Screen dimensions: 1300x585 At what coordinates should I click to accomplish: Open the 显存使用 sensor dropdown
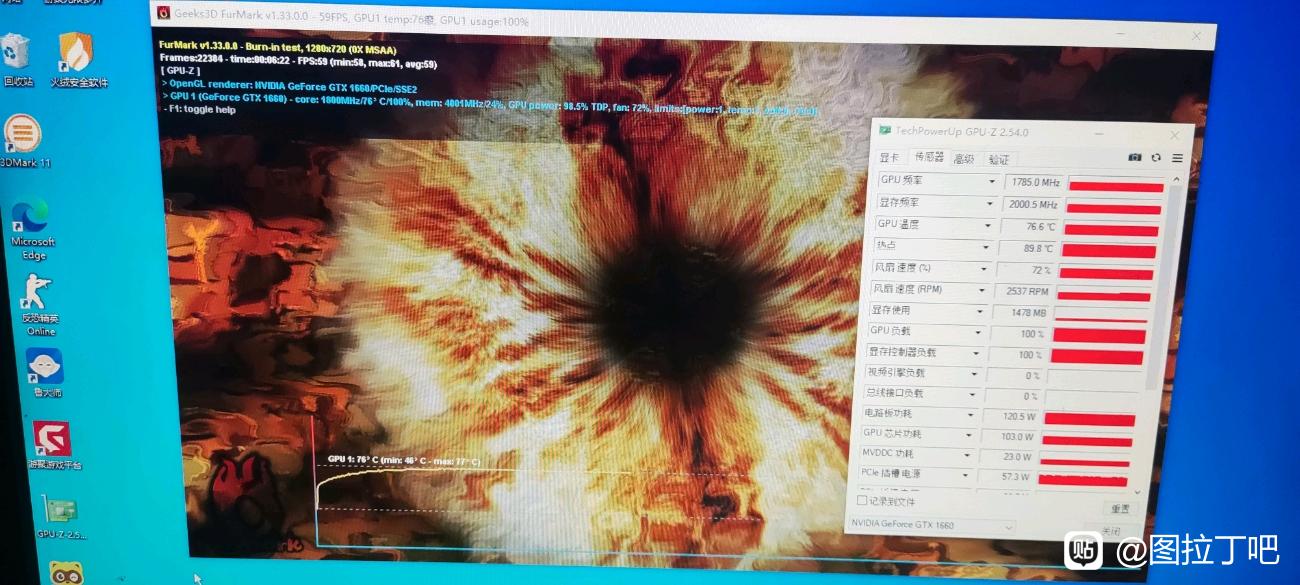tap(981, 312)
